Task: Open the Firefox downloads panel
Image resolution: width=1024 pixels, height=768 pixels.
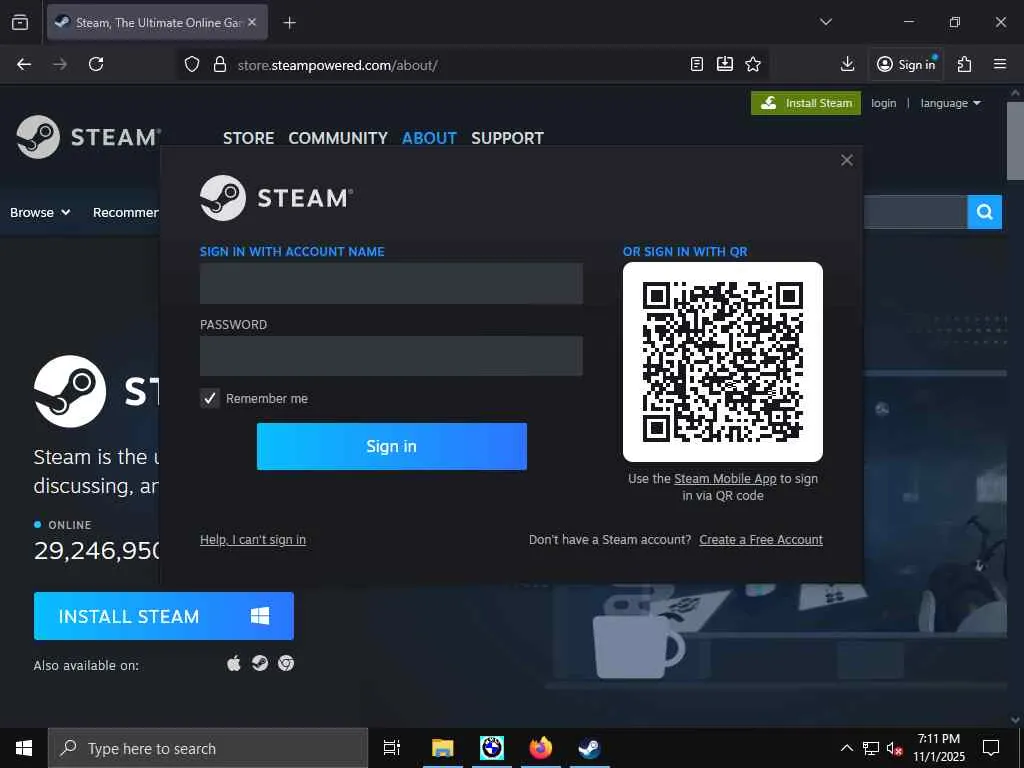Action: [847, 64]
